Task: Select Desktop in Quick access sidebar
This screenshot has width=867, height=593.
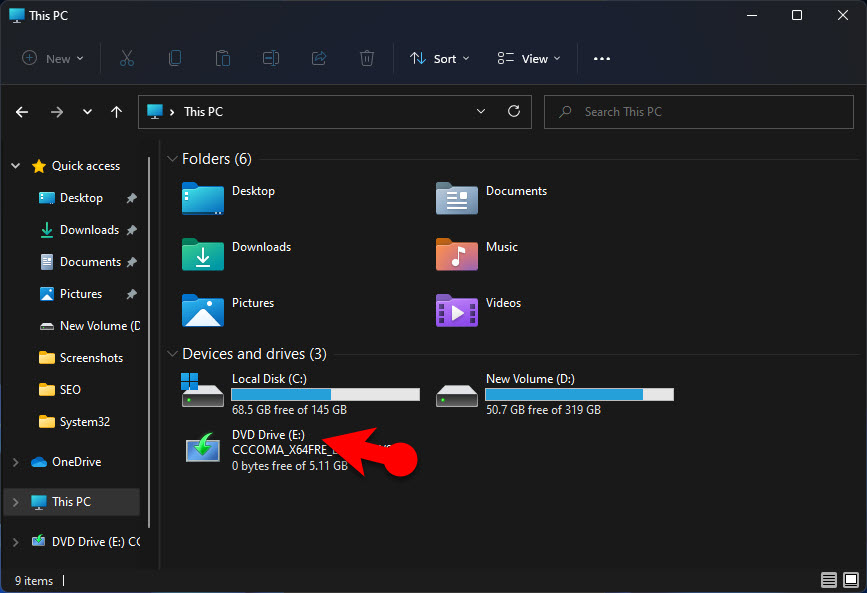Action: pyautogui.click(x=81, y=198)
